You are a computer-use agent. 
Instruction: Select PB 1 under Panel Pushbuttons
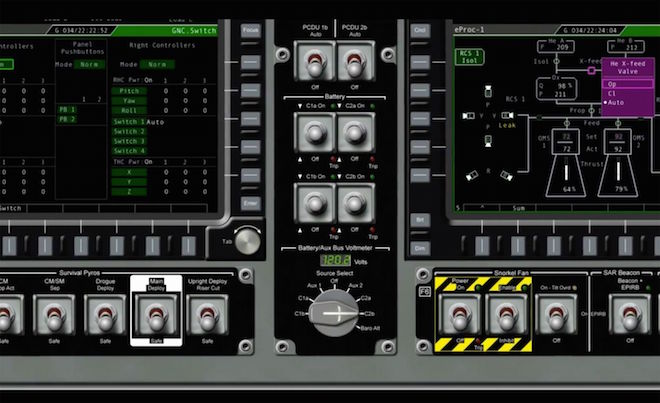pos(67,109)
